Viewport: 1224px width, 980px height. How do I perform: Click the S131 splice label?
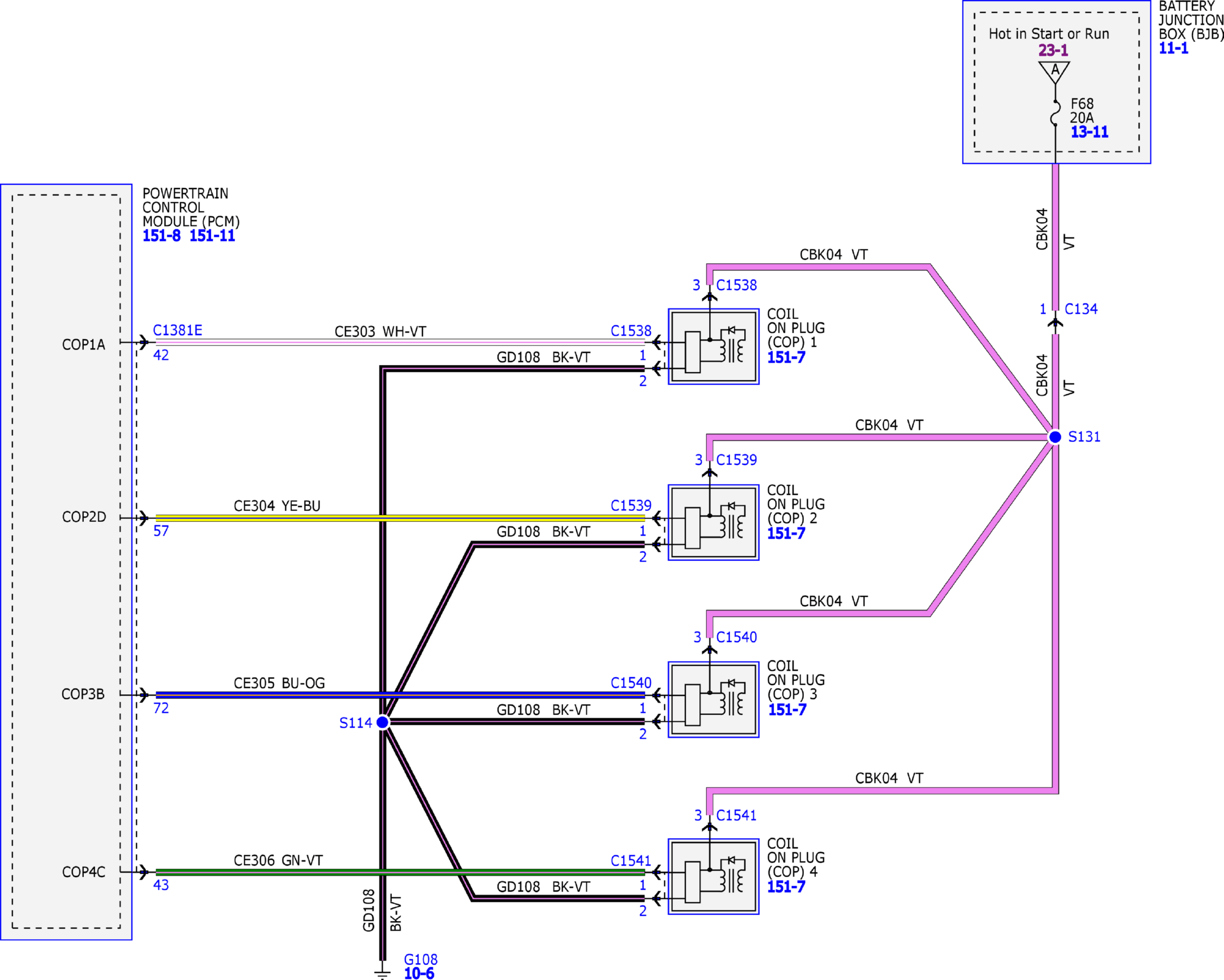1084,437
